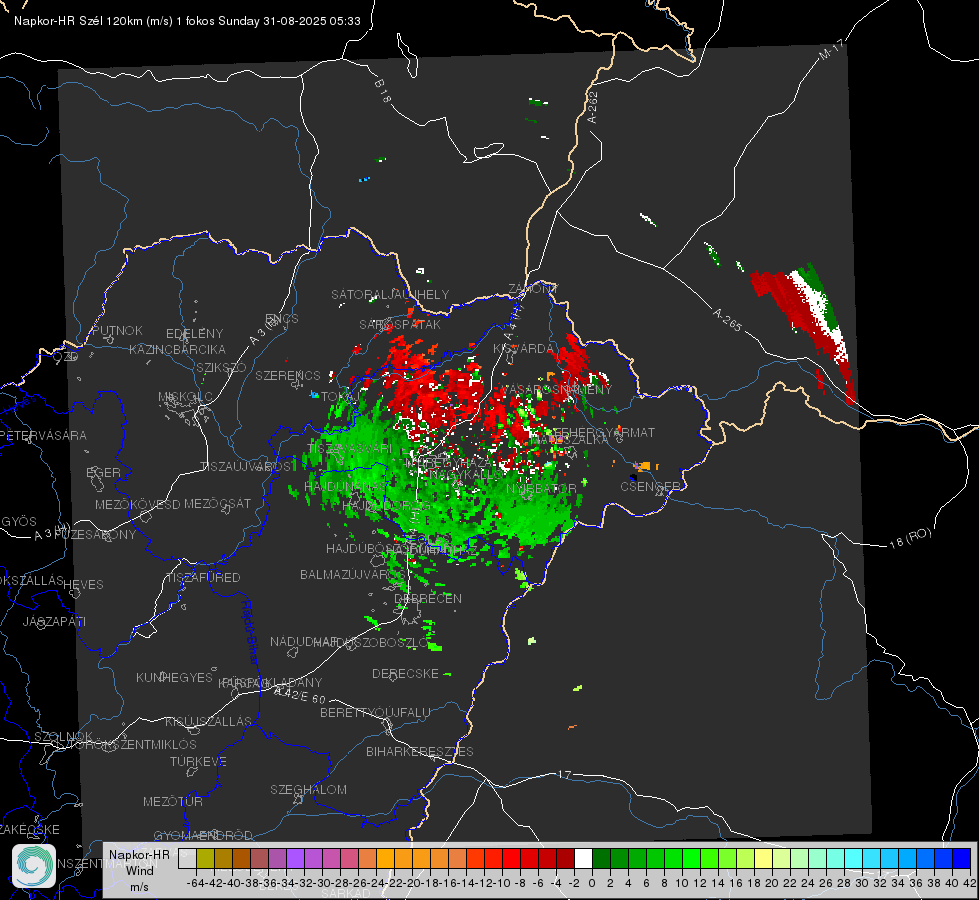Select the MISKOLC city label
Screen dimensions: 979x900
(185, 397)
